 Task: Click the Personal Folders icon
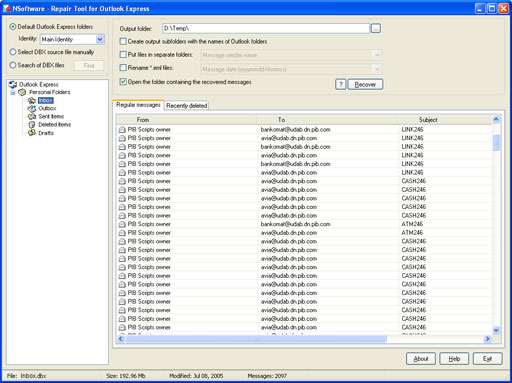pos(22,92)
